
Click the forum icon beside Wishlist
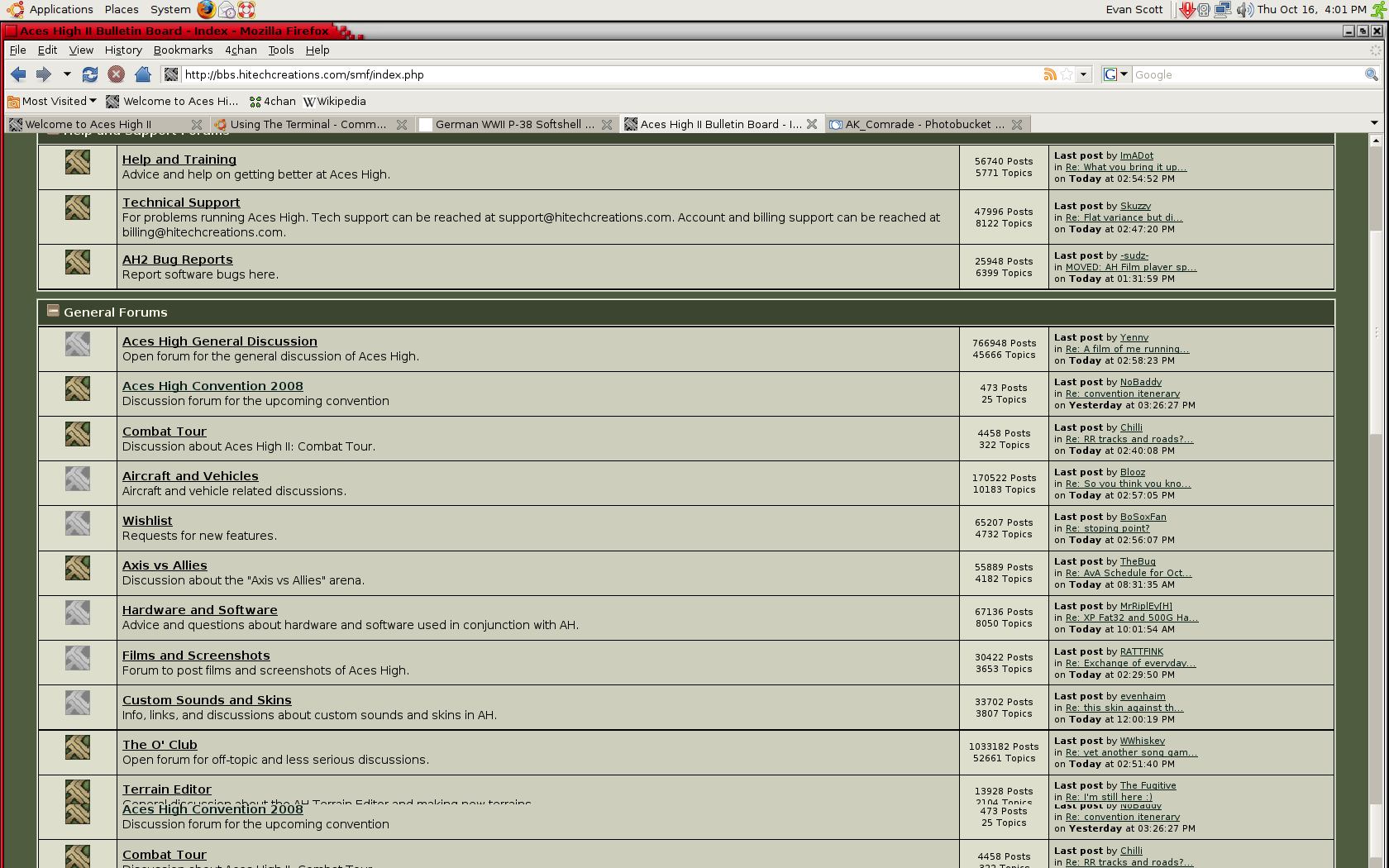(x=78, y=523)
